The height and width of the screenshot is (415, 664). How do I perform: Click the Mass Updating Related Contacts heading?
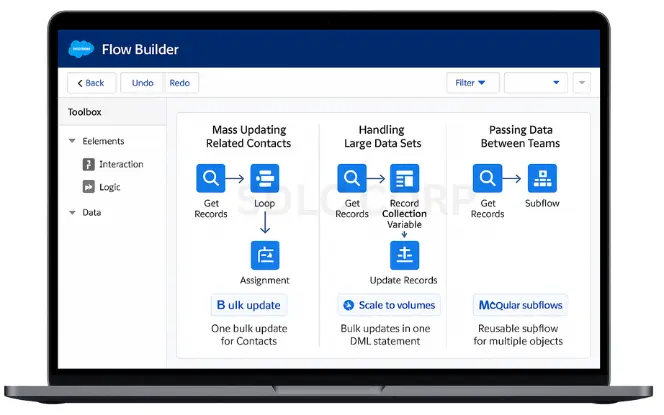[249, 136]
